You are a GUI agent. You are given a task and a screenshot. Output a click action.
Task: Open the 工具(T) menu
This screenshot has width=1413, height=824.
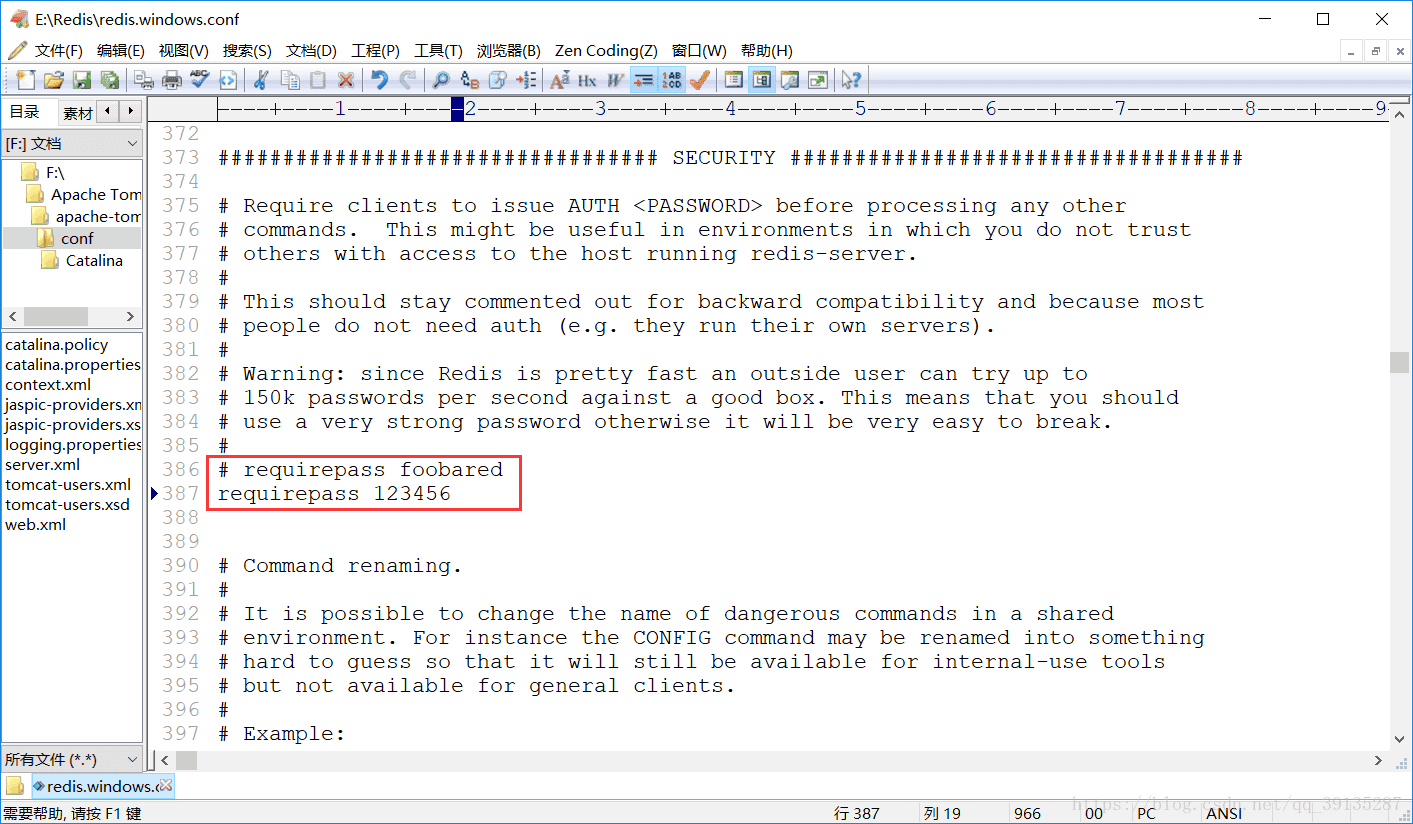pyautogui.click(x=438, y=51)
